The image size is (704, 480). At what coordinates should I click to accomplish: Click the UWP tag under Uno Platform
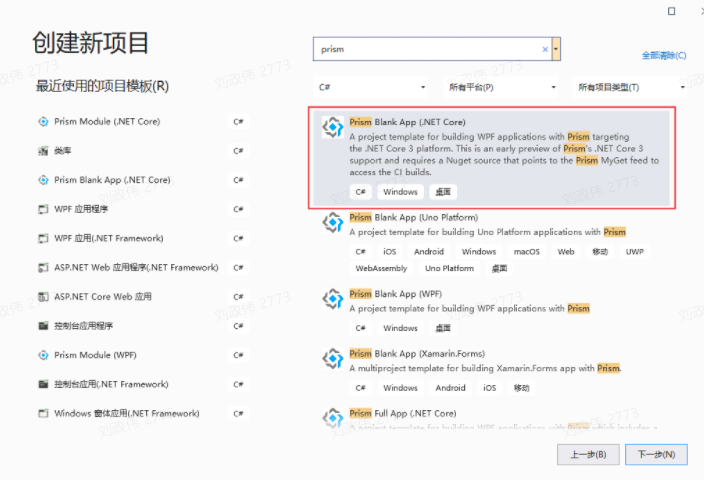click(634, 251)
